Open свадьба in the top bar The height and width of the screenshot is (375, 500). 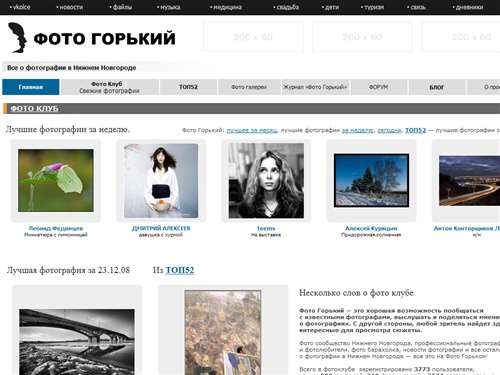287,7
